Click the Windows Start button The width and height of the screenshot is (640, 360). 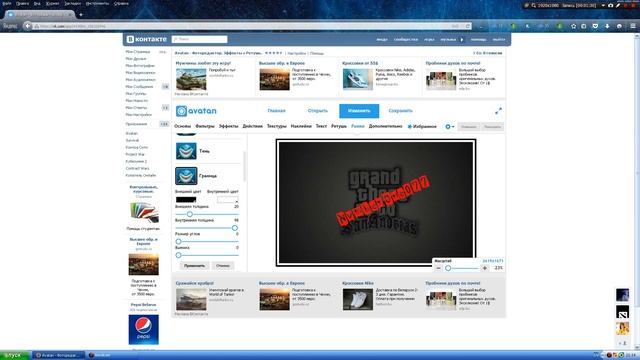[x=14, y=355]
